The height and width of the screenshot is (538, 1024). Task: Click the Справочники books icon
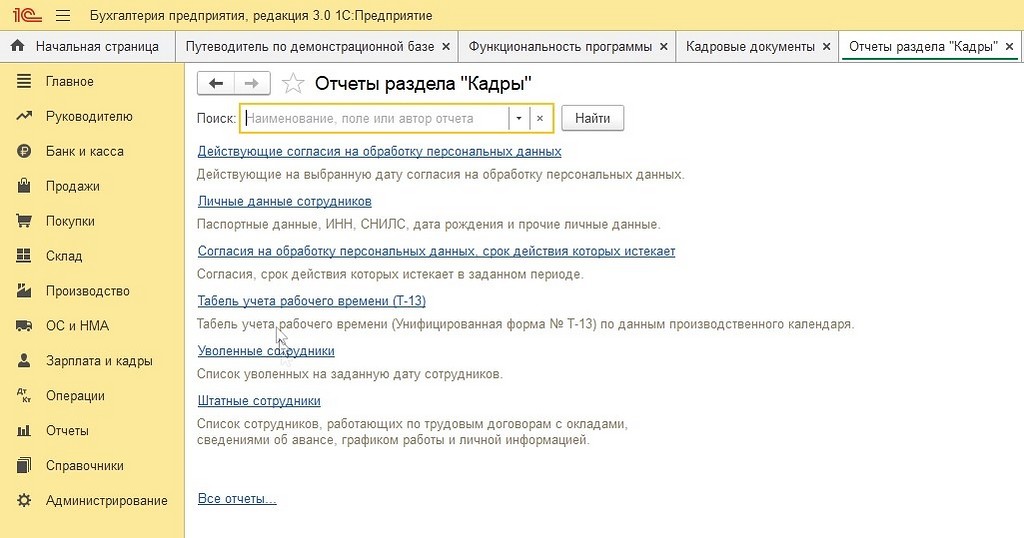[24, 466]
